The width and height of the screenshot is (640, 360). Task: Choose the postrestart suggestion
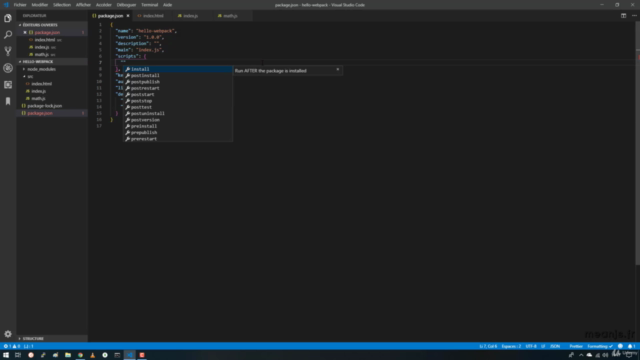pyautogui.click(x=178, y=88)
